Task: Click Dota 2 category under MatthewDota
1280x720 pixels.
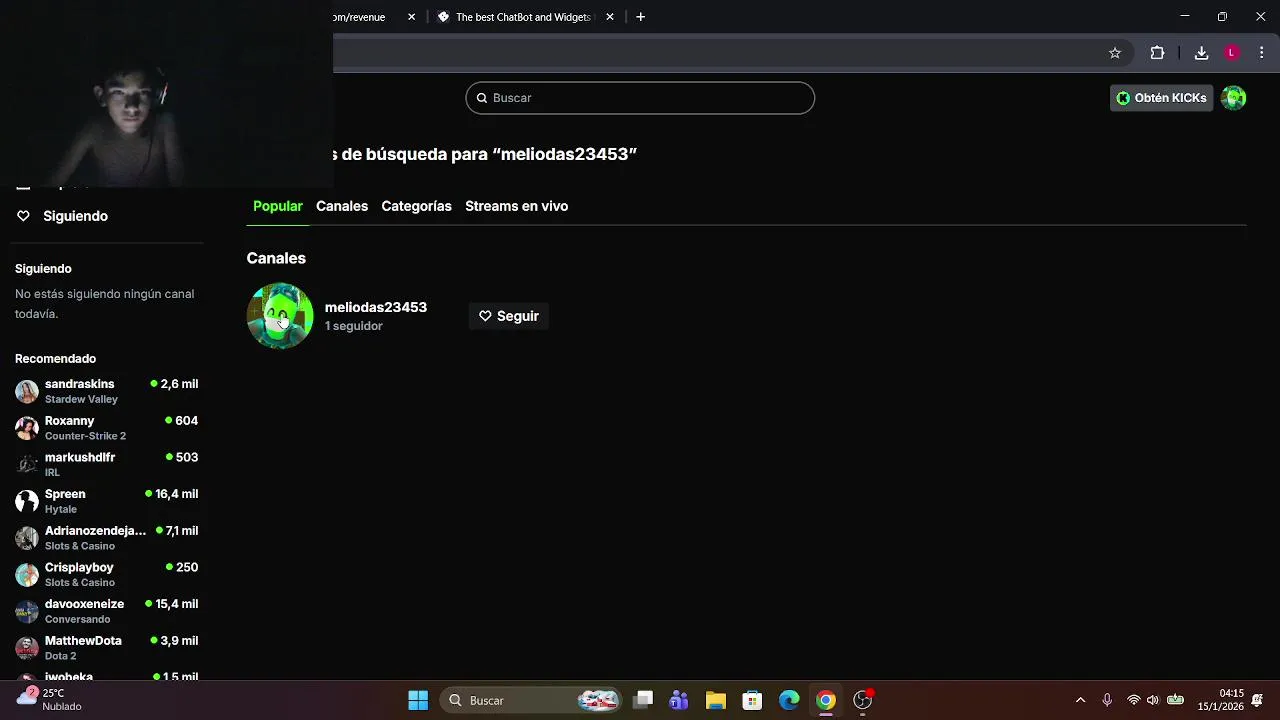Action: pos(60,656)
